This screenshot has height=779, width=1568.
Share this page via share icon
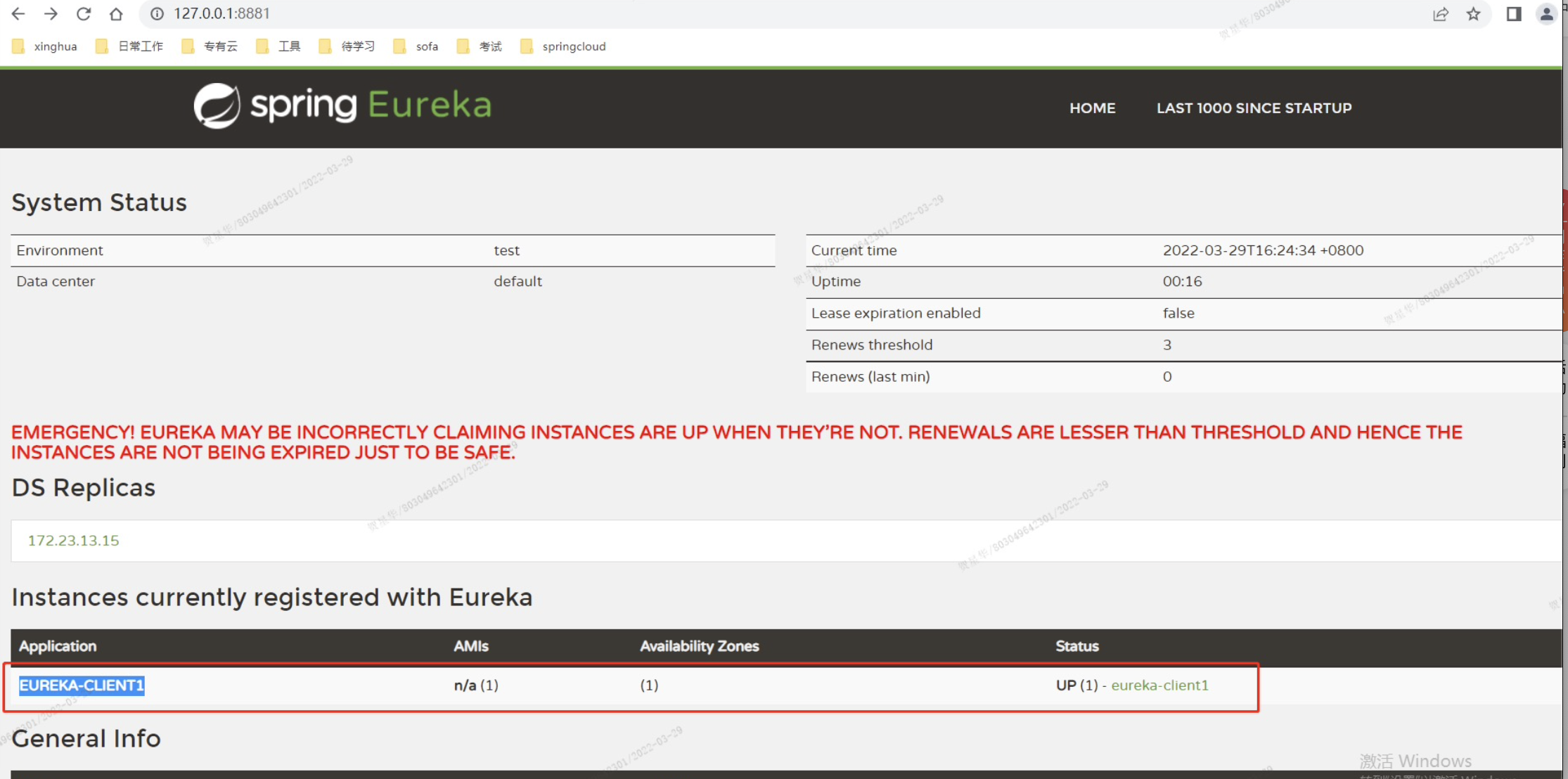1440,13
